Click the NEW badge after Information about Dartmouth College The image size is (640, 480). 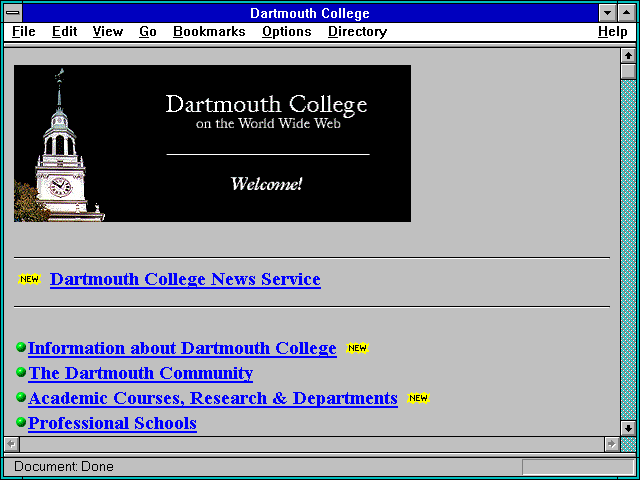click(x=357, y=348)
